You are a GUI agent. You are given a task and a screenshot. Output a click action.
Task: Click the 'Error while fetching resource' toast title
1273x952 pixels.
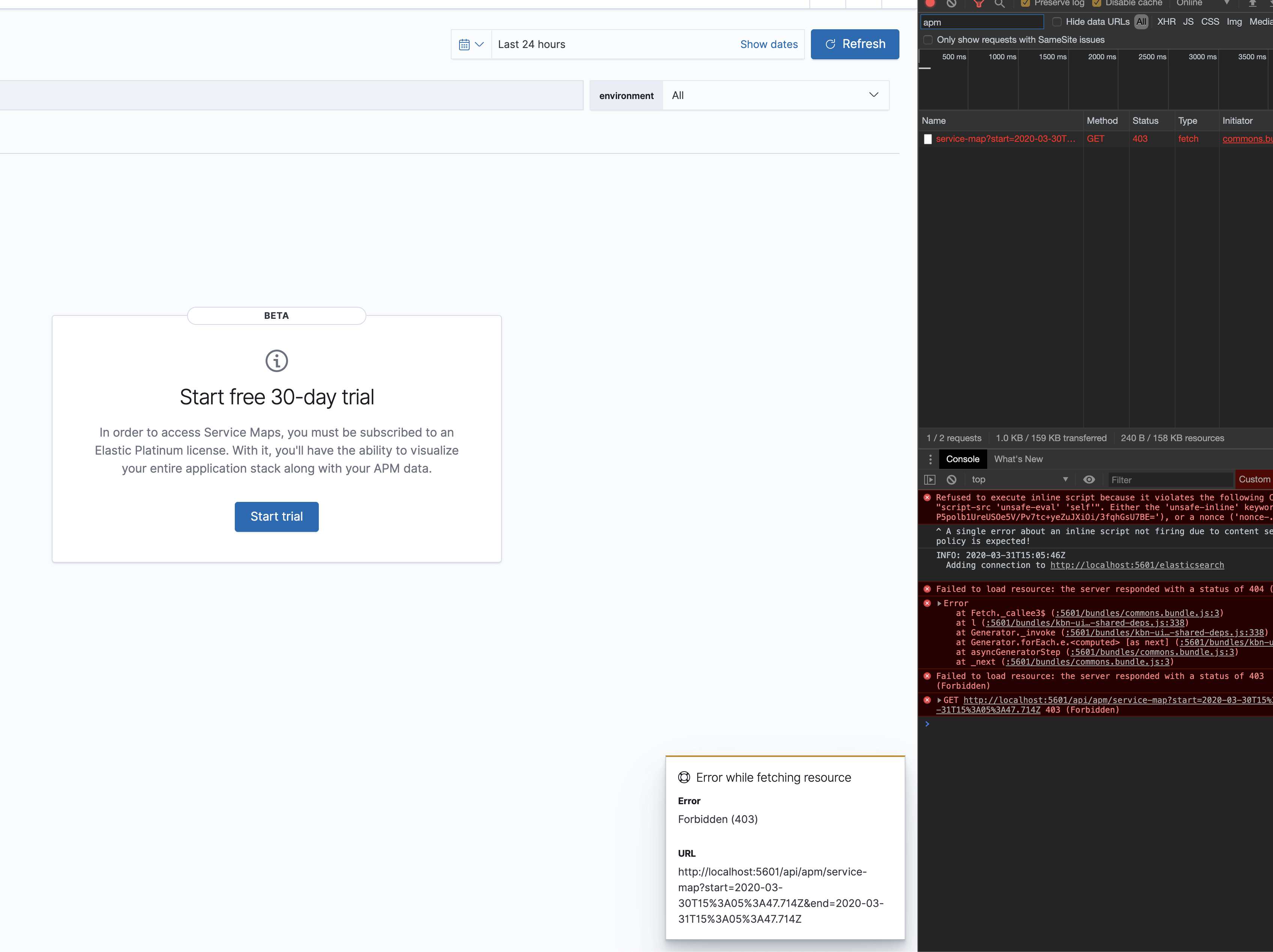point(773,778)
